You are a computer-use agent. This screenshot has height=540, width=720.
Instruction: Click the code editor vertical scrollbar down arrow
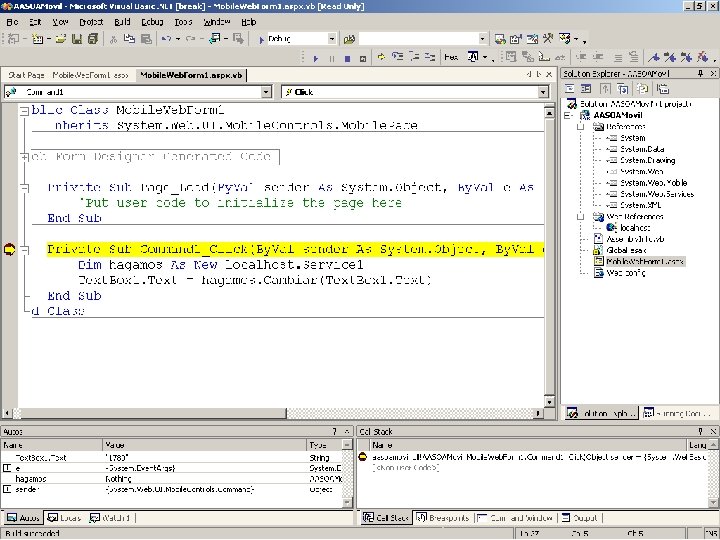point(550,402)
